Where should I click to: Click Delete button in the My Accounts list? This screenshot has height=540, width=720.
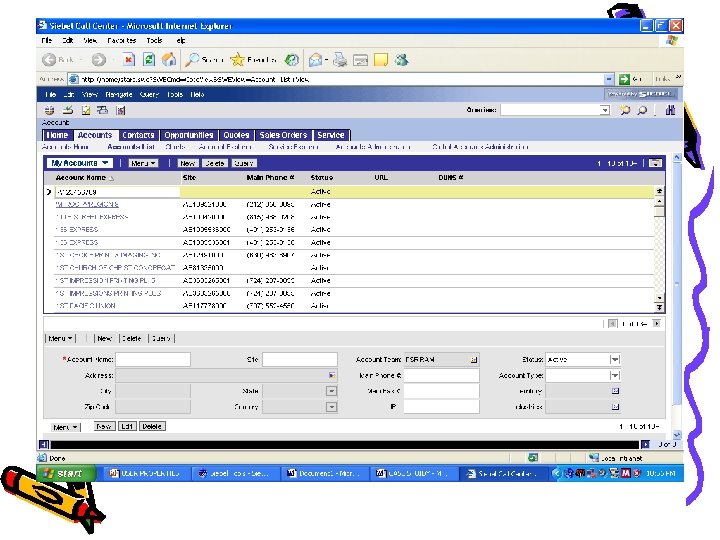pyautogui.click(x=214, y=163)
